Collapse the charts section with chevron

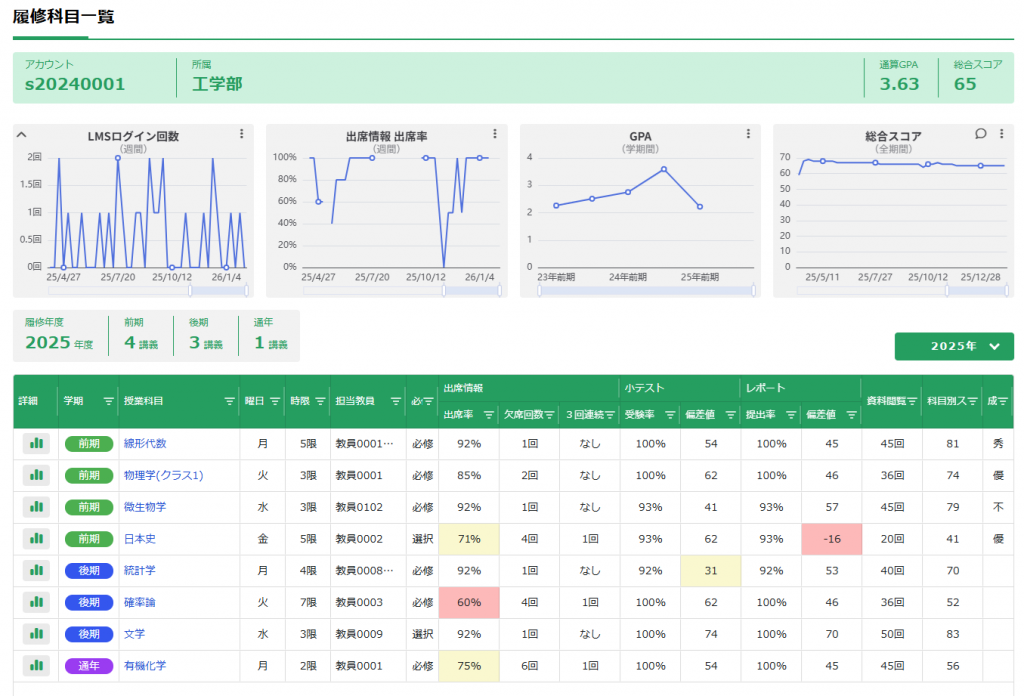[22, 135]
